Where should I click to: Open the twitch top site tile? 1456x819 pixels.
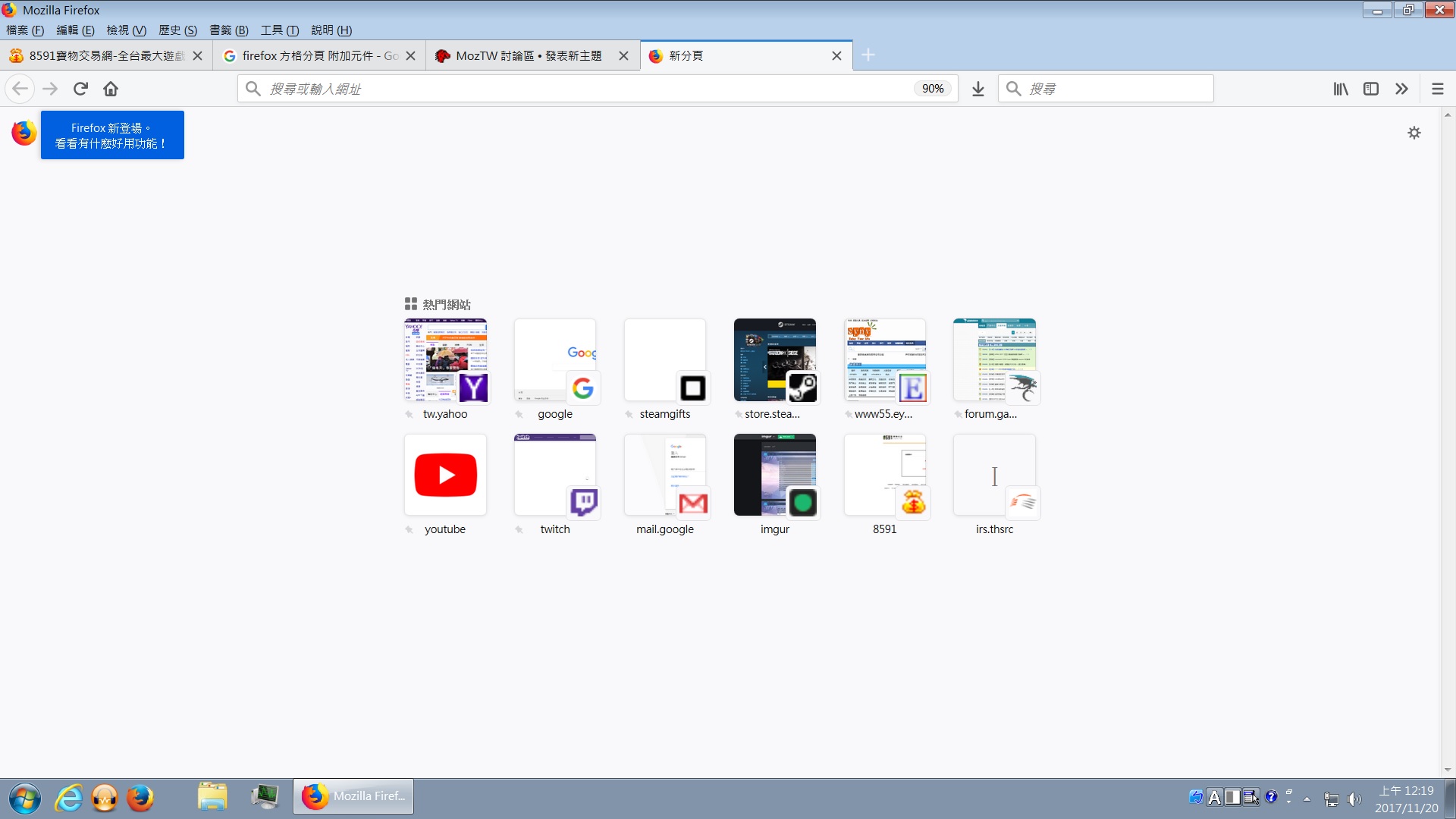[555, 475]
